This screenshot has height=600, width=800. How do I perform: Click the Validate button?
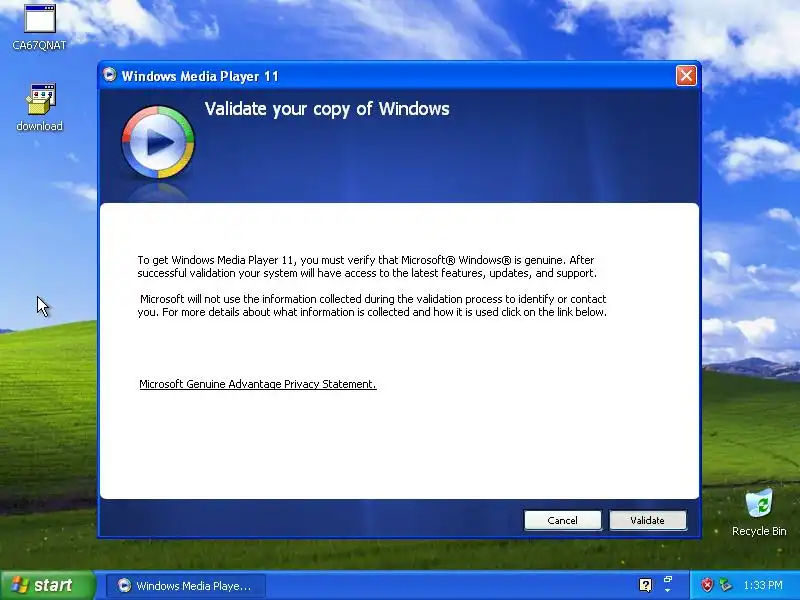[647, 520]
